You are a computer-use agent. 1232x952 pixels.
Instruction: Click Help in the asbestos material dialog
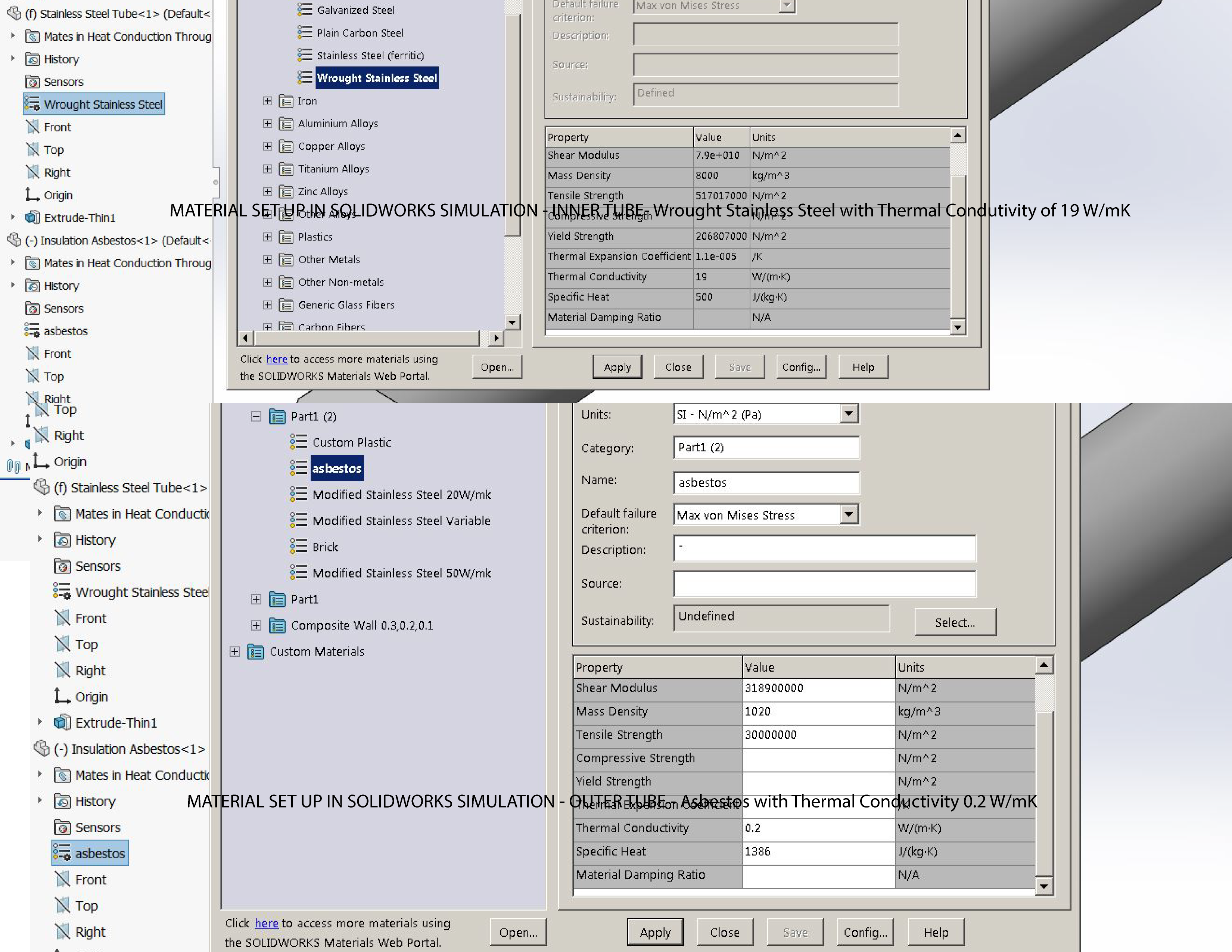pos(936,932)
